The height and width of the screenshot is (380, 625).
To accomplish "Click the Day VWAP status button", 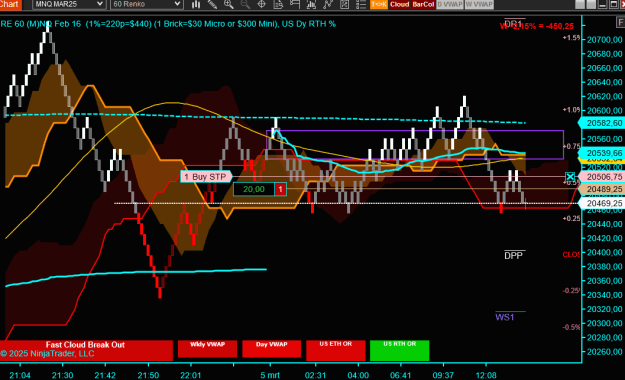I will click(271, 348).
